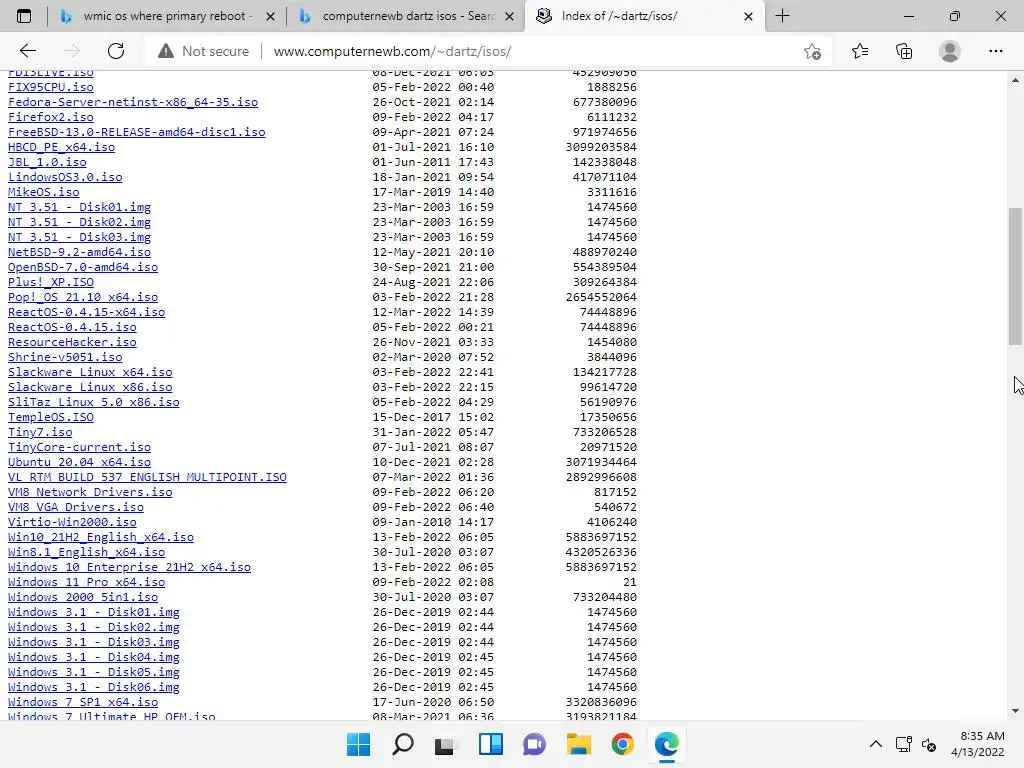Open FreeBSD-13.0-RELEASE-amd64-disc1.iso link
The height and width of the screenshot is (768, 1024).
[x=136, y=132]
